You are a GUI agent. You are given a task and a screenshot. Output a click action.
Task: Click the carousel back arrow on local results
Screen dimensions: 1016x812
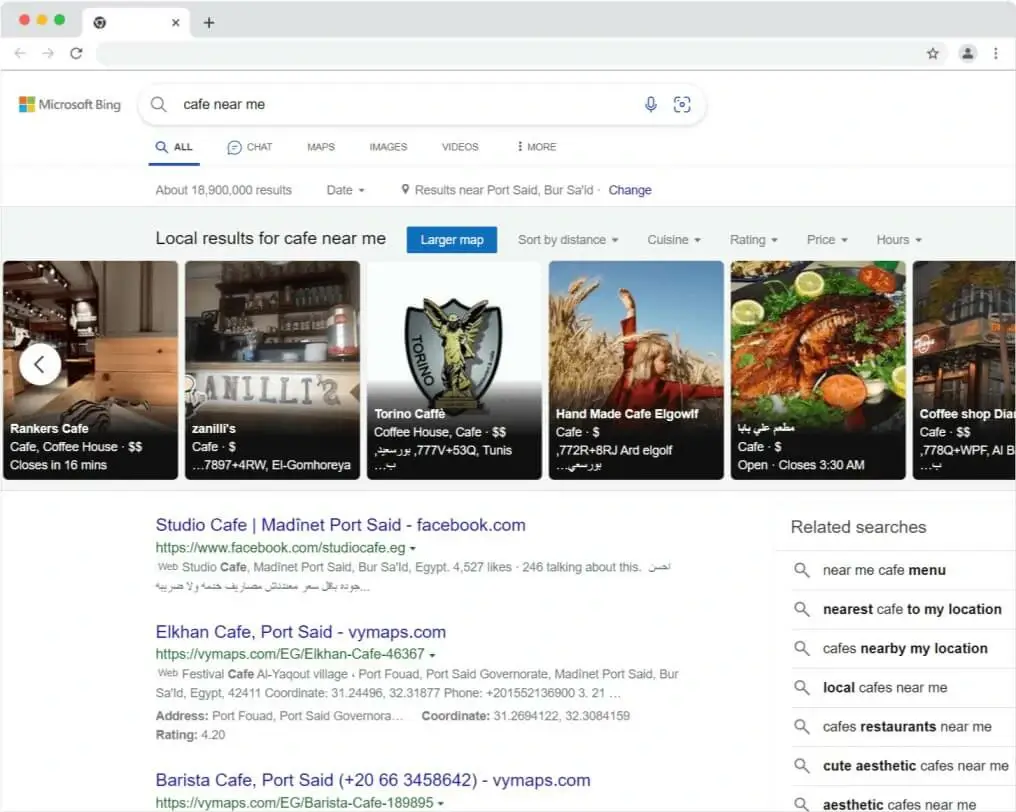click(x=39, y=364)
